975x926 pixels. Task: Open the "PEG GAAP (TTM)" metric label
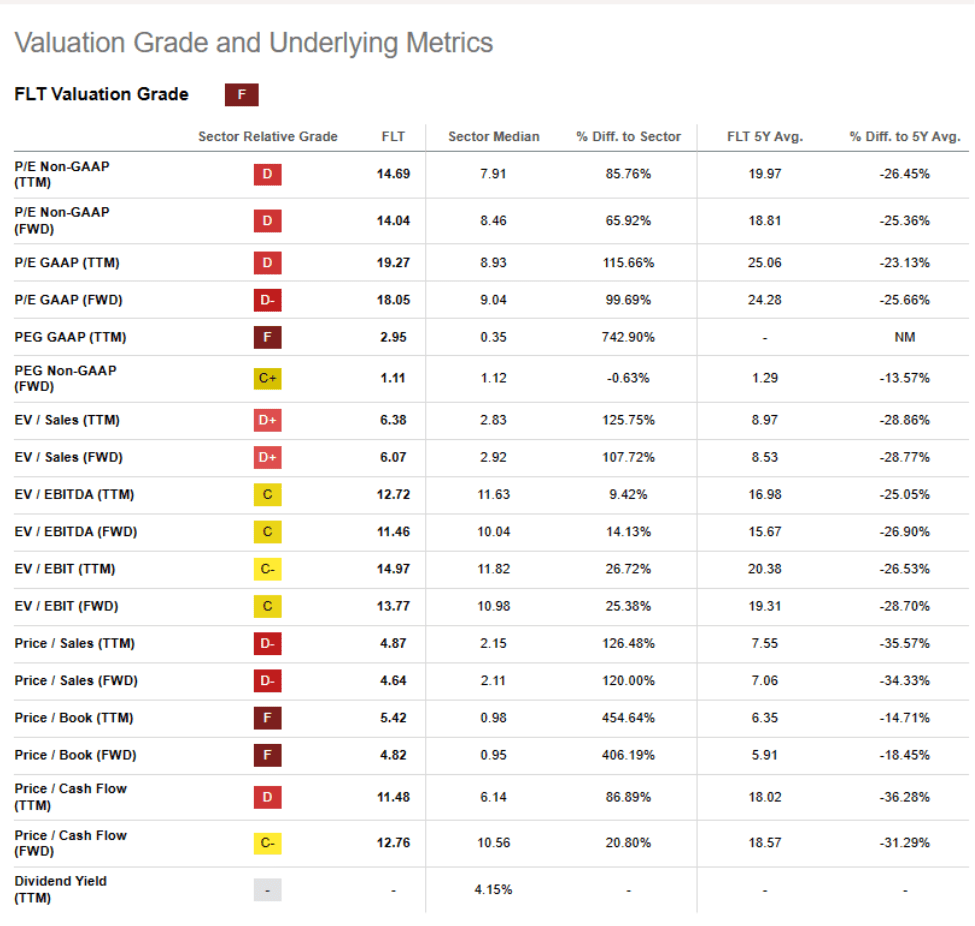(x=70, y=337)
